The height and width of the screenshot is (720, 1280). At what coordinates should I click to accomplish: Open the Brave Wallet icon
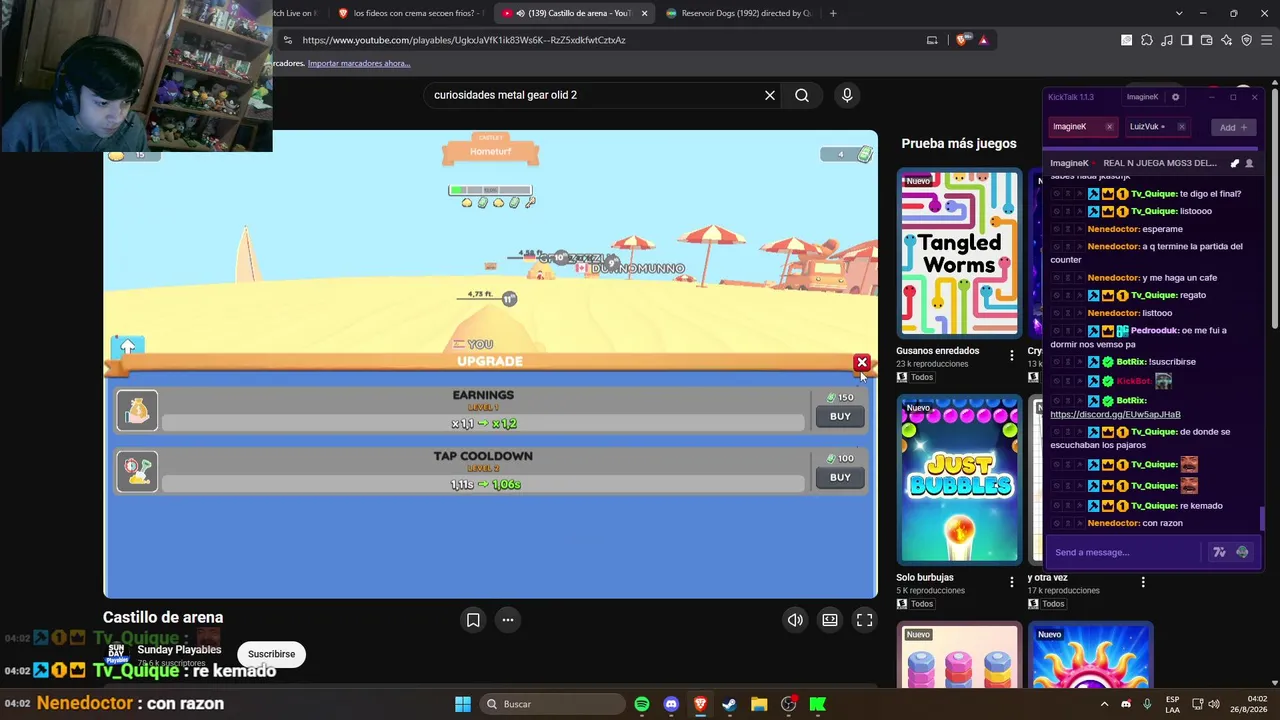(1207, 40)
